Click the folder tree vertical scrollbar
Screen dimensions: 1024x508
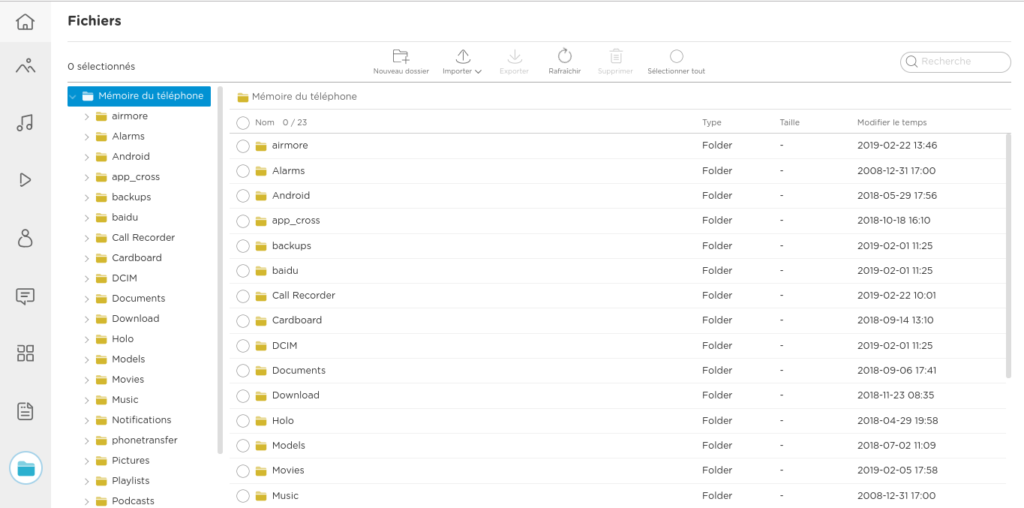pos(220,270)
